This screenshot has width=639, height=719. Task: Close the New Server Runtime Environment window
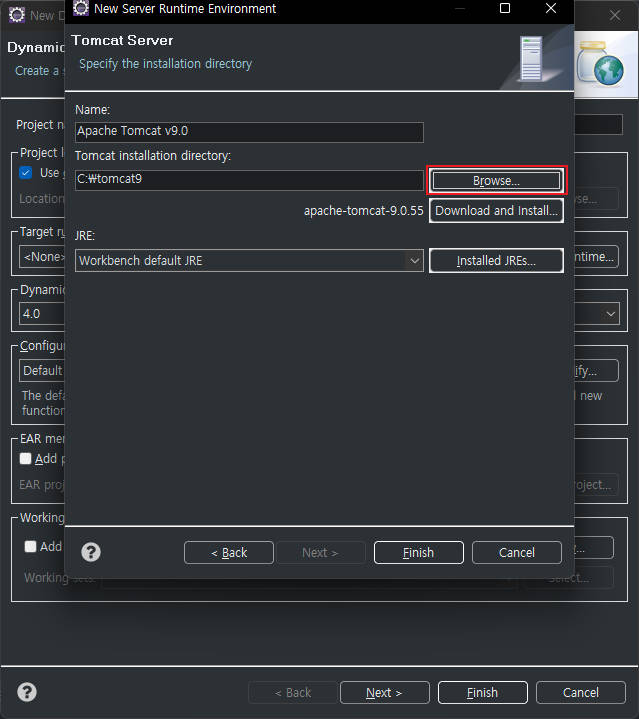coord(551,8)
